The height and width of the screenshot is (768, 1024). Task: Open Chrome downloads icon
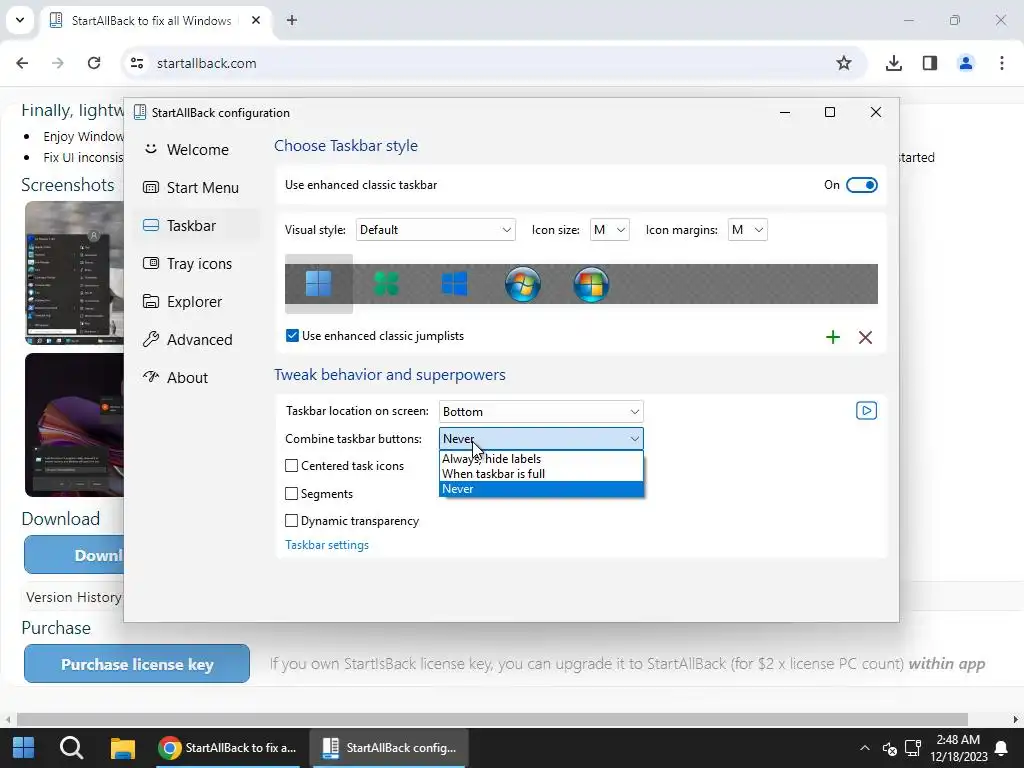click(893, 63)
